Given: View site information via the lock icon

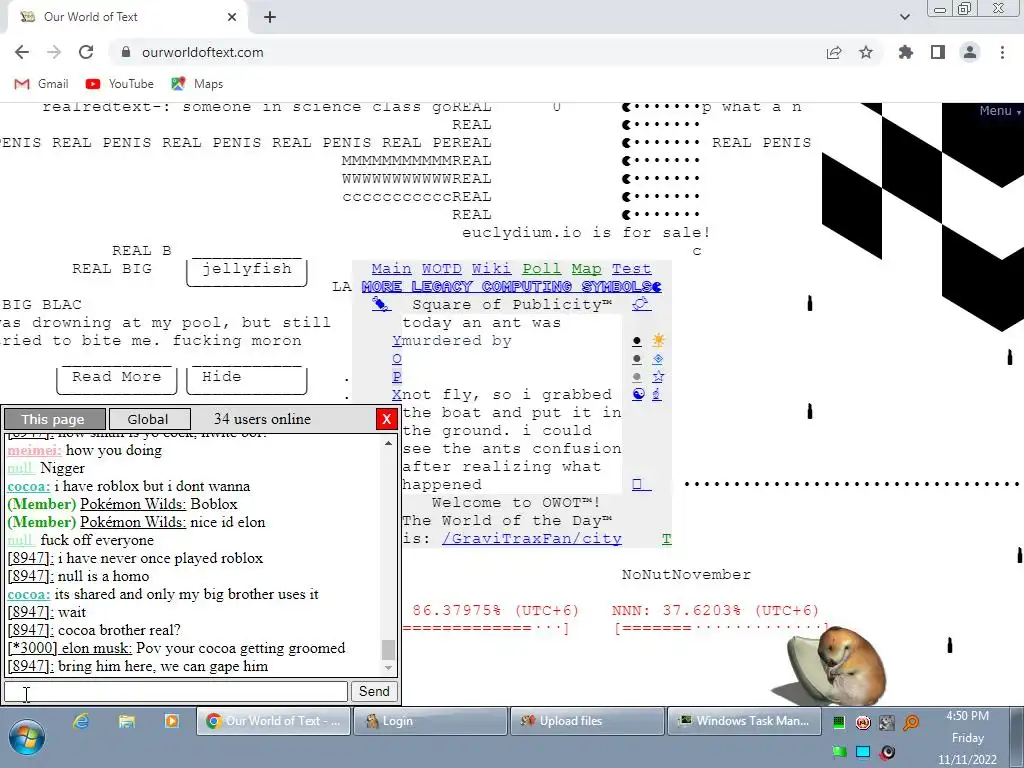Looking at the screenshot, I should tap(126, 52).
